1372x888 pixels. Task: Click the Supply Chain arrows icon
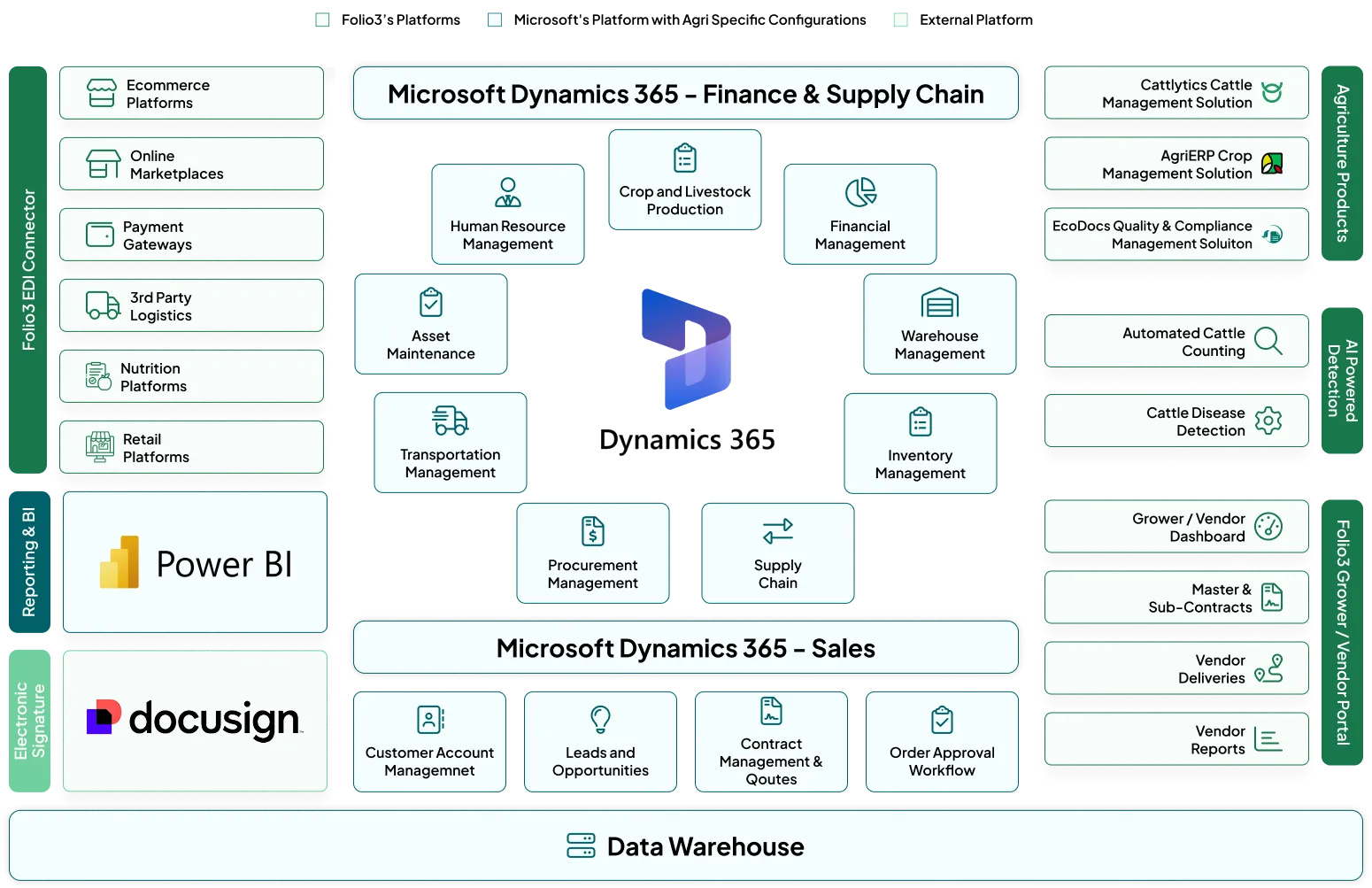click(777, 531)
